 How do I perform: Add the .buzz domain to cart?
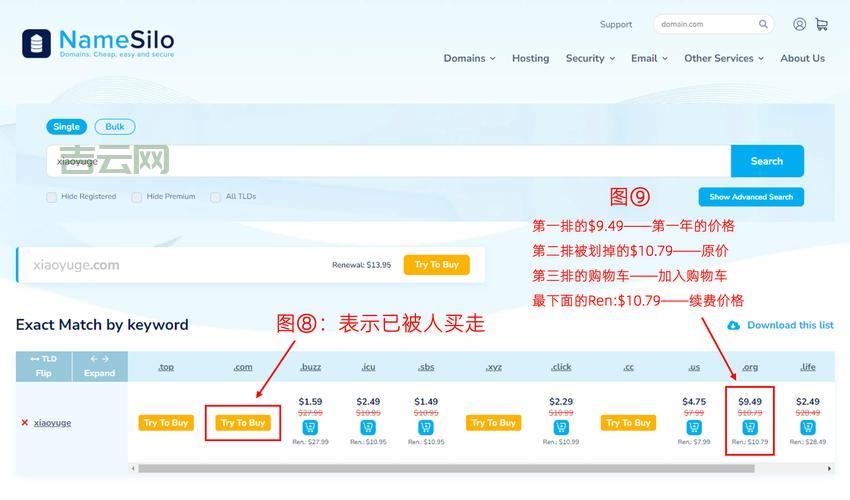[x=310, y=428]
